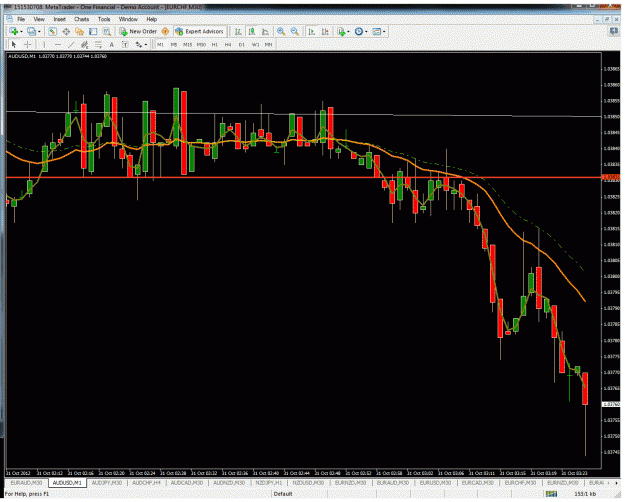Switch to the AUDJPY,M30 chart tab
Screen dimensions: 625x502
[x=107, y=483]
